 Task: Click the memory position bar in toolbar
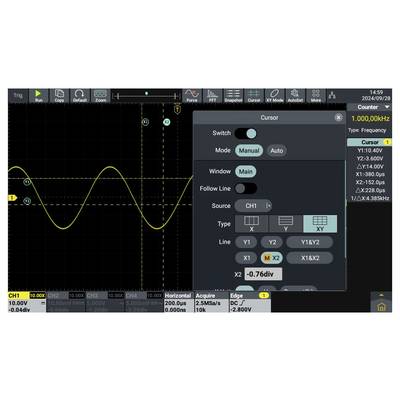pyautogui.click(x=146, y=96)
